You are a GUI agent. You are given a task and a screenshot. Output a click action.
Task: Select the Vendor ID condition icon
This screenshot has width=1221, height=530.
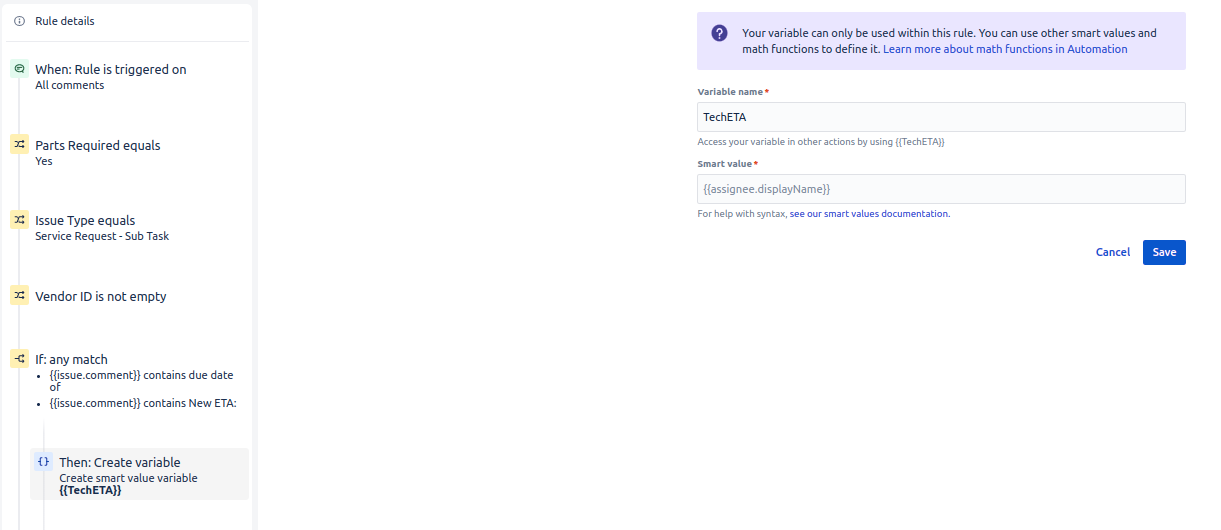point(19,296)
